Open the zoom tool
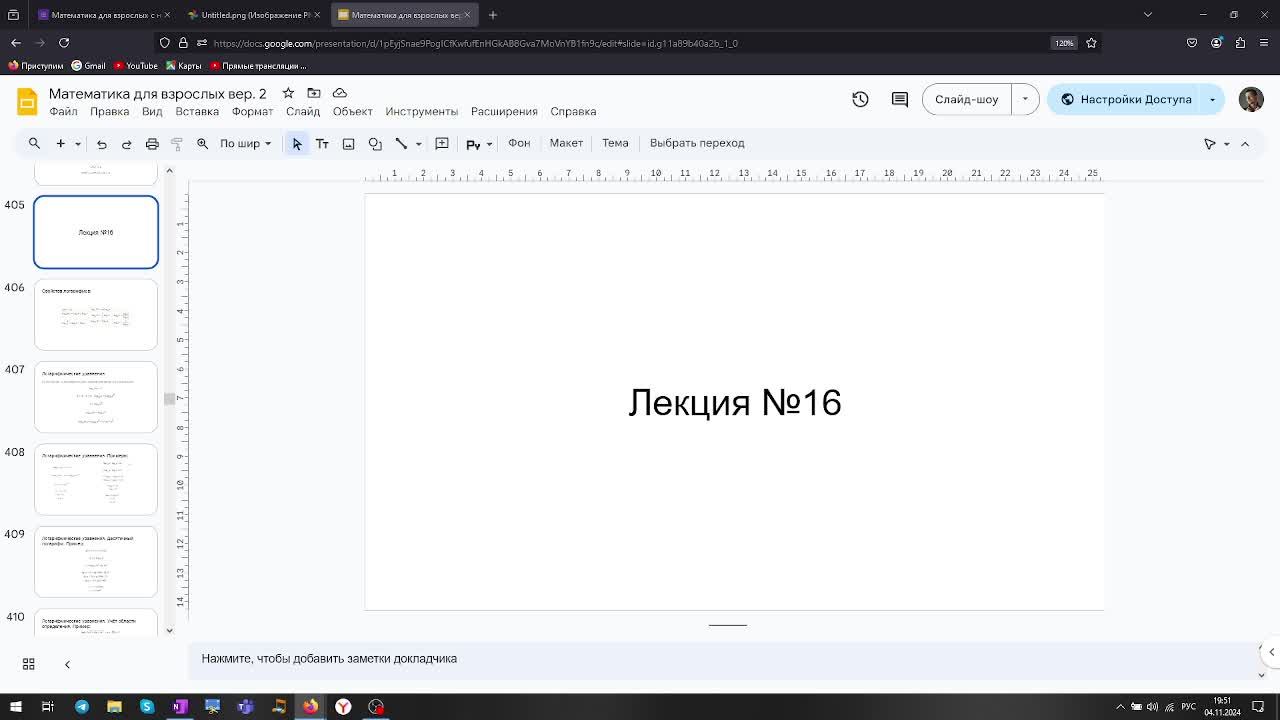 [x=202, y=143]
